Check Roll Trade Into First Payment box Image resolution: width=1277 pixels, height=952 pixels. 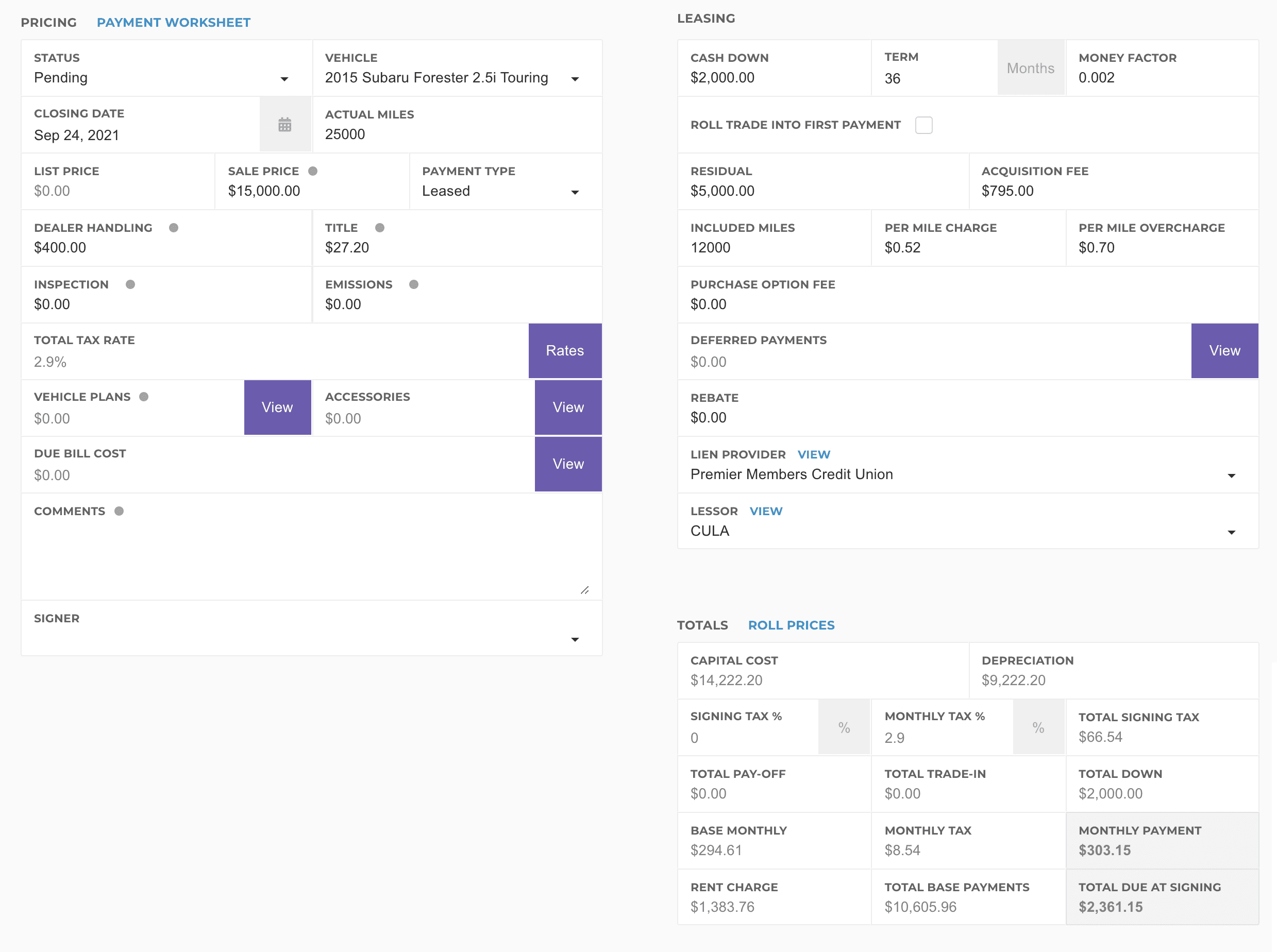click(x=923, y=125)
